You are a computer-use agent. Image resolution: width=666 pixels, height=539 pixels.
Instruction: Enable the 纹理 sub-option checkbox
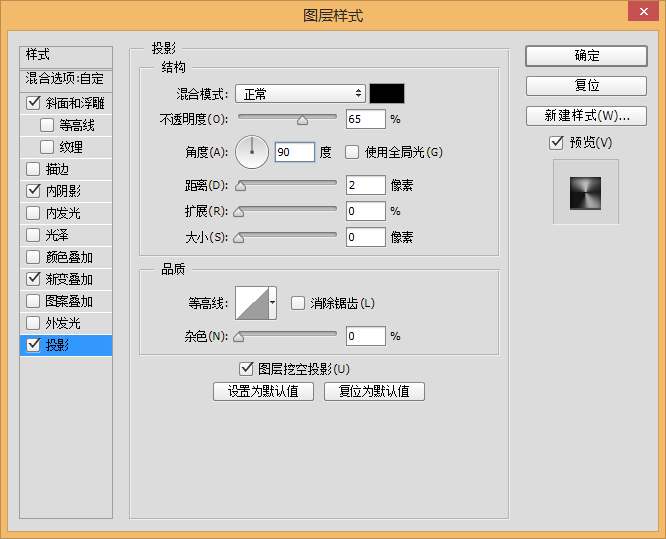[47, 147]
